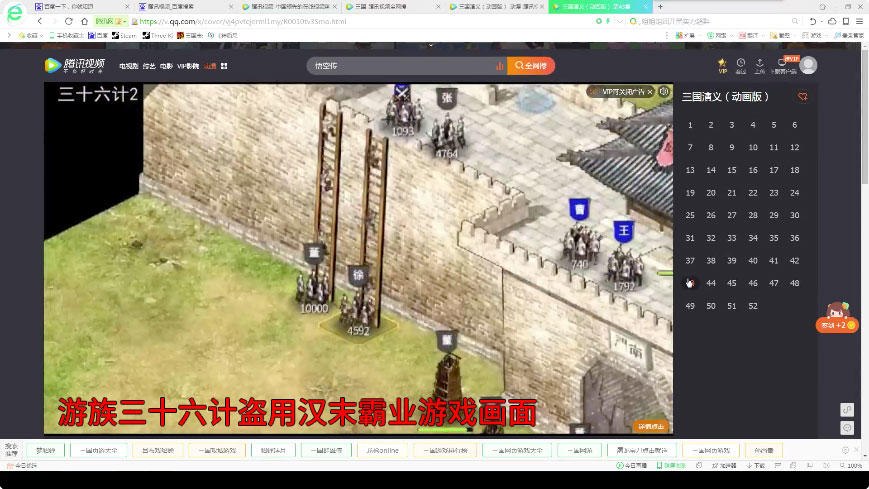The width and height of the screenshot is (869, 489).
Task: Open watch history clock icon
Action: click(740, 65)
